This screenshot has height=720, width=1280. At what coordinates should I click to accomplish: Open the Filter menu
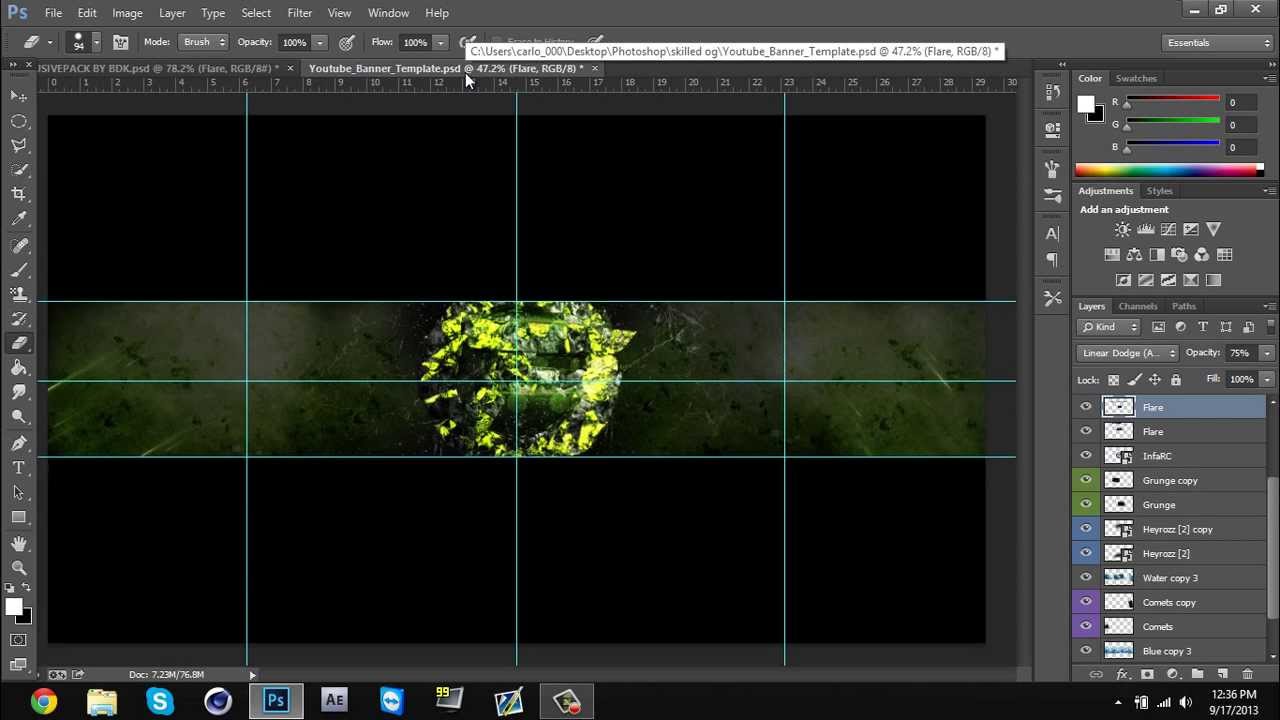pos(299,13)
